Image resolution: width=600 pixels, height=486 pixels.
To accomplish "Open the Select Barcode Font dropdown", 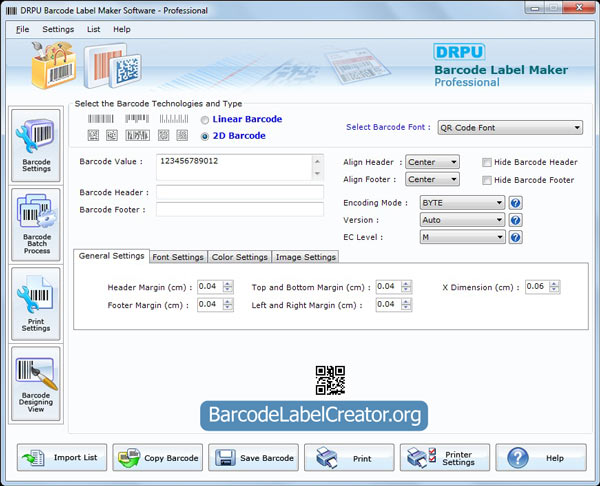I will click(x=510, y=127).
